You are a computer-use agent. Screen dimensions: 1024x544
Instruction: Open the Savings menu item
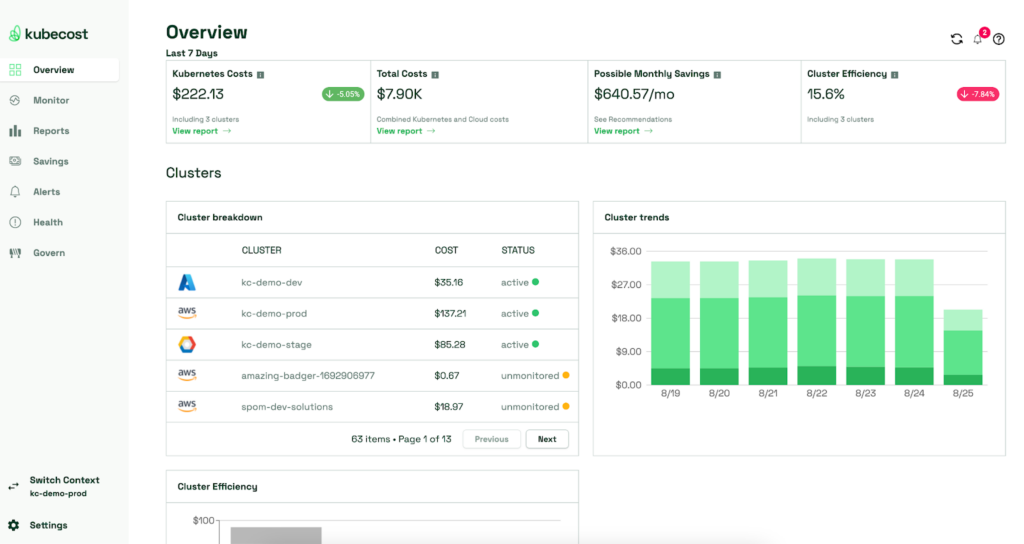[x=50, y=161]
